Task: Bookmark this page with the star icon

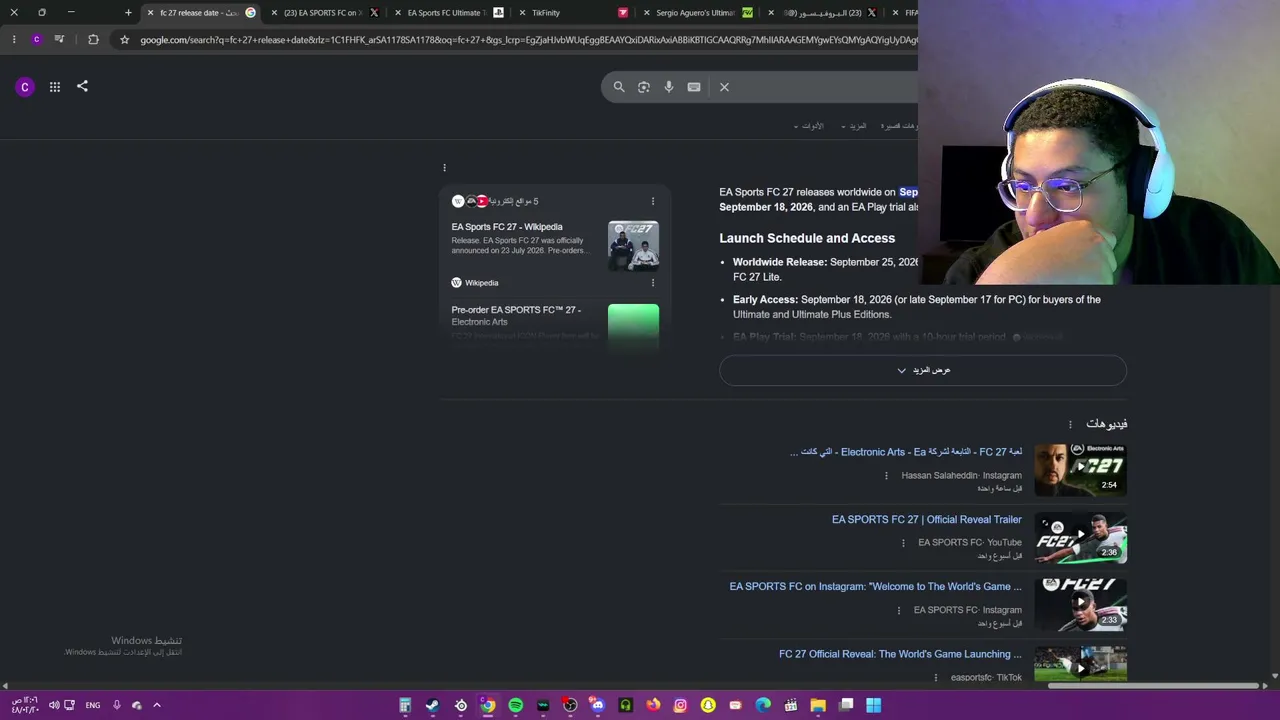Action: coord(124,40)
